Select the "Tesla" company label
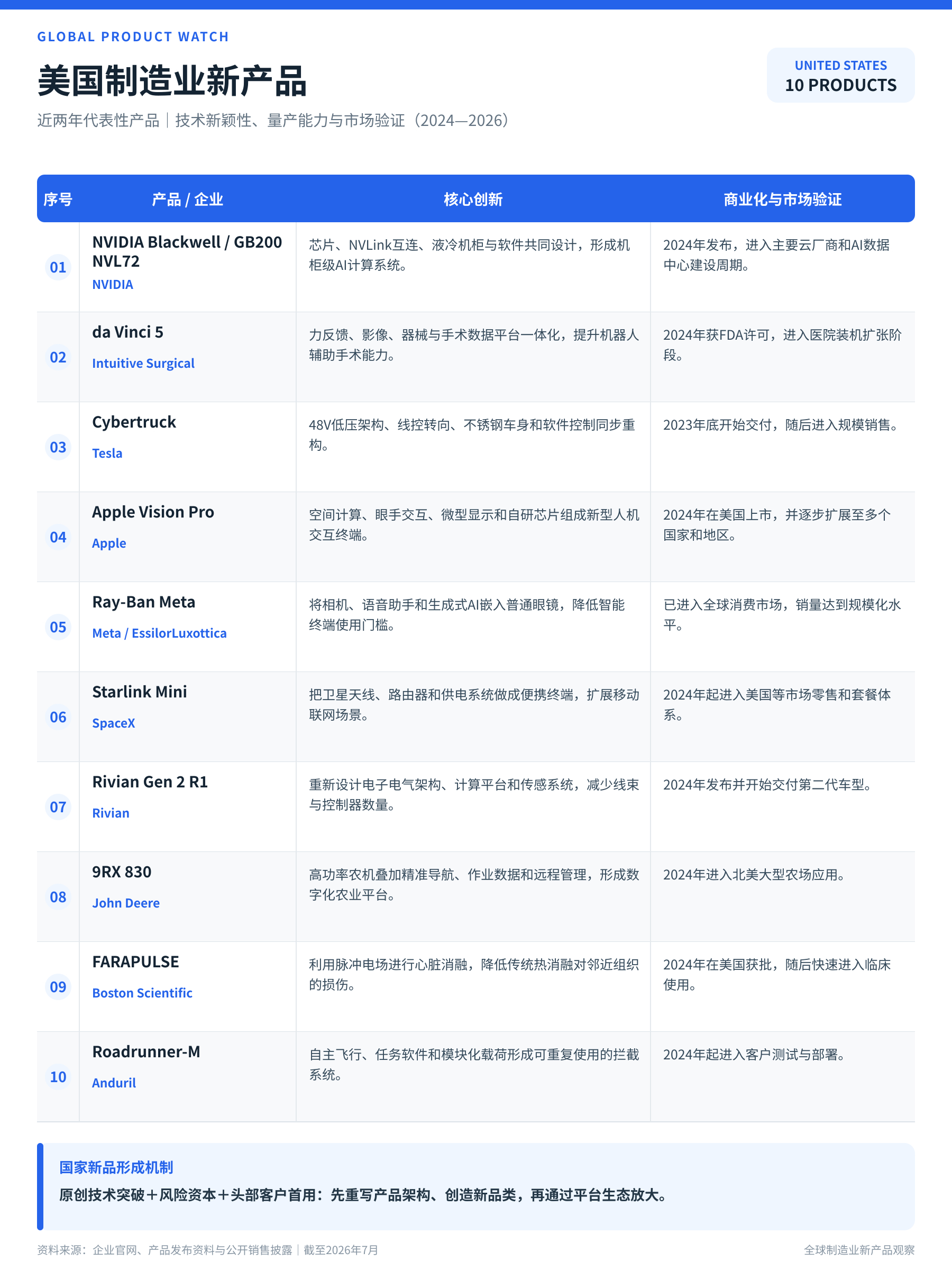Image resolution: width=952 pixels, height=1270 pixels. (107, 453)
